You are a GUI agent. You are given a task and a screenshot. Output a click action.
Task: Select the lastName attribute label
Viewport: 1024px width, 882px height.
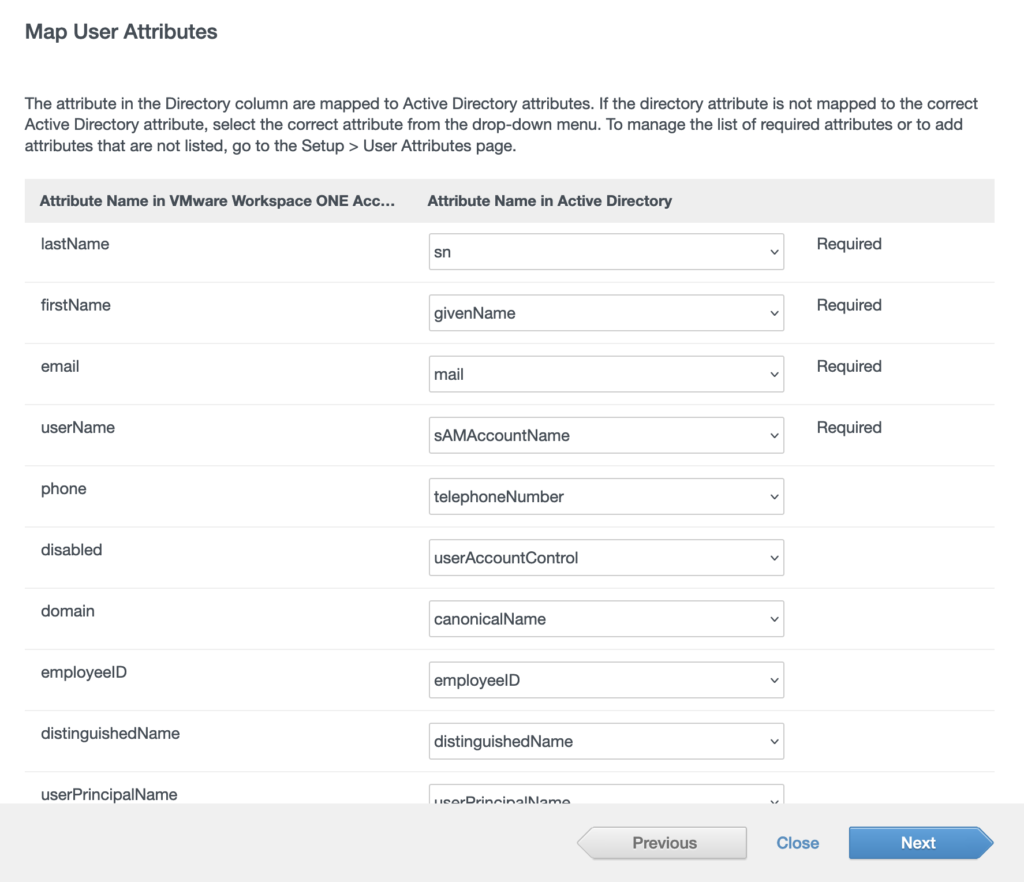[x=75, y=244]
